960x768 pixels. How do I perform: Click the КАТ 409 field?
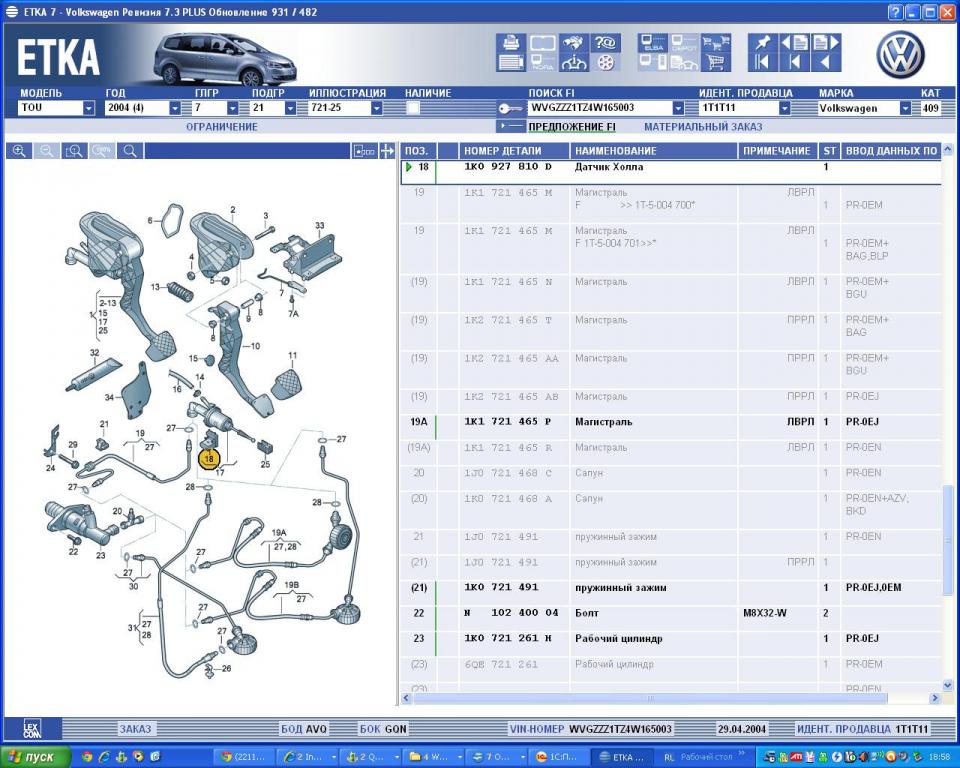tap(931, 108)
